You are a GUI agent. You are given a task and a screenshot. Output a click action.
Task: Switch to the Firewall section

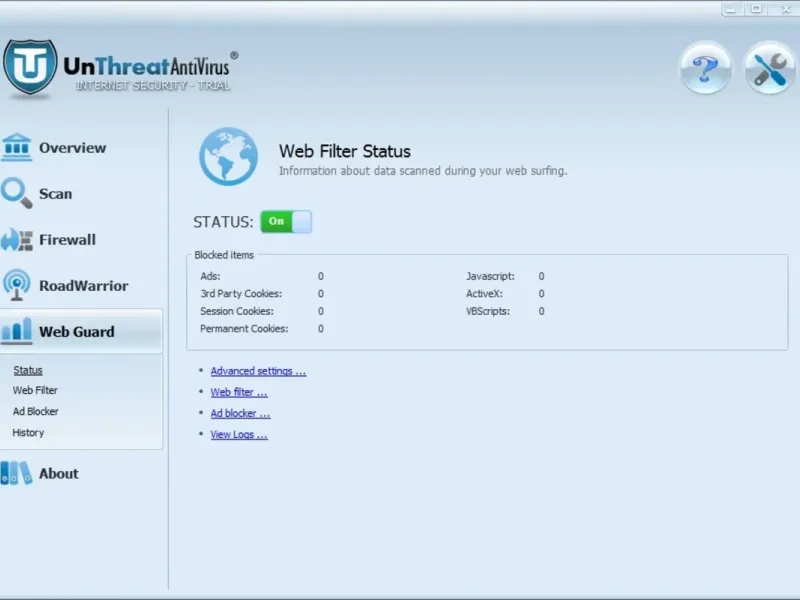click(x=67, y=240)
